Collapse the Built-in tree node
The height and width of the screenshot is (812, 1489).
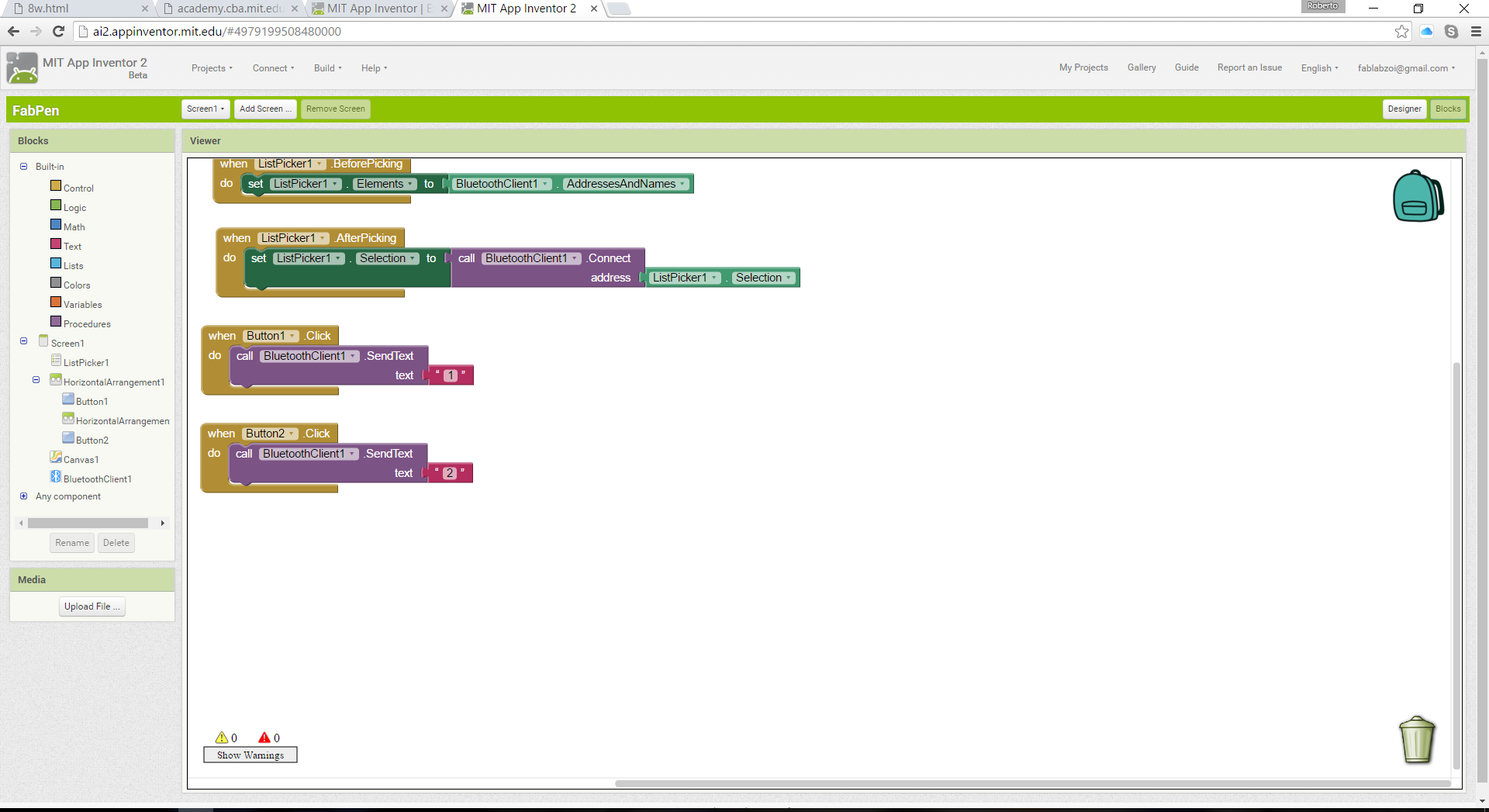click(x=23, y=166)
